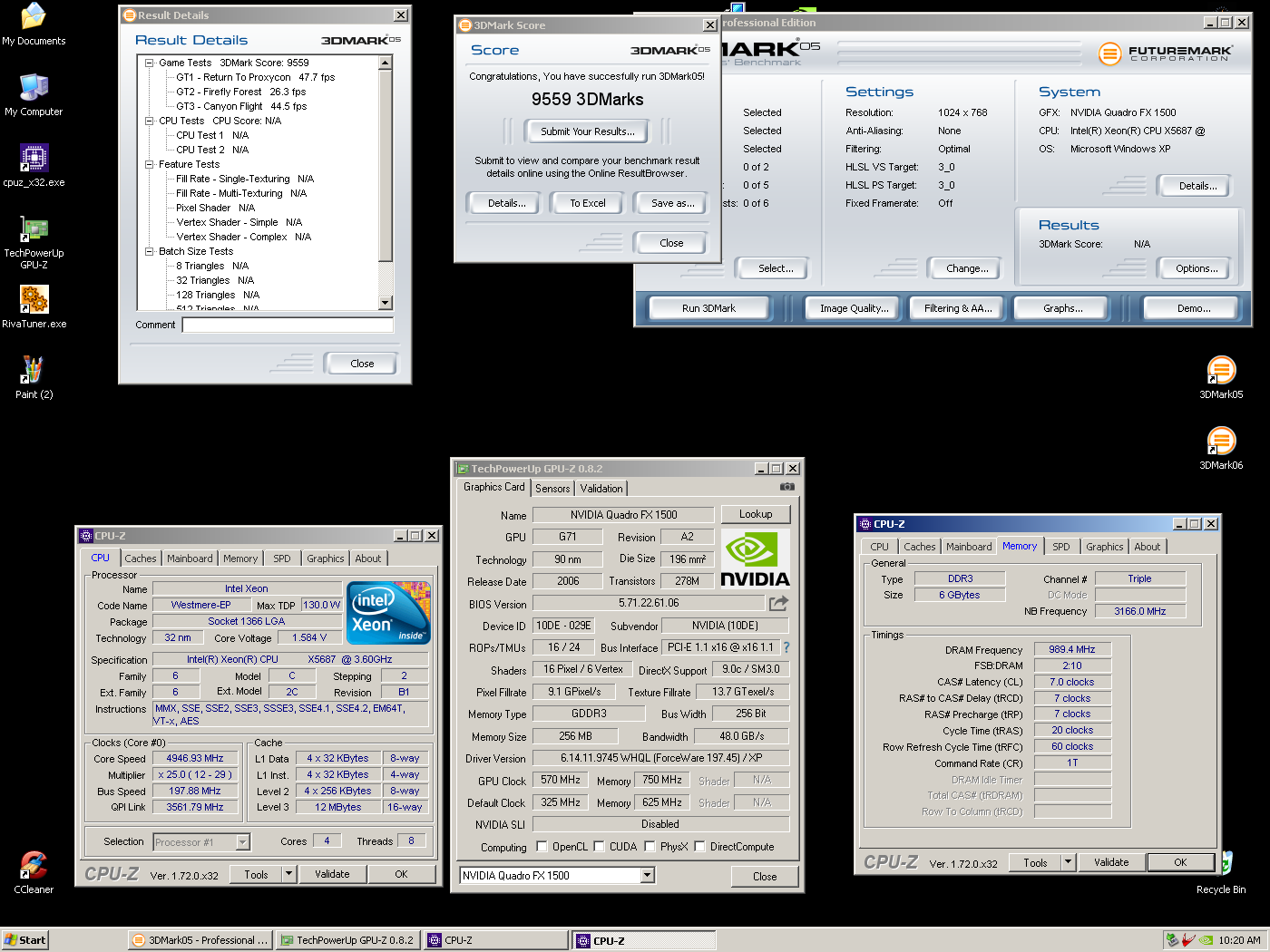Open About tab in left CPU-Z

coord(367,559)
